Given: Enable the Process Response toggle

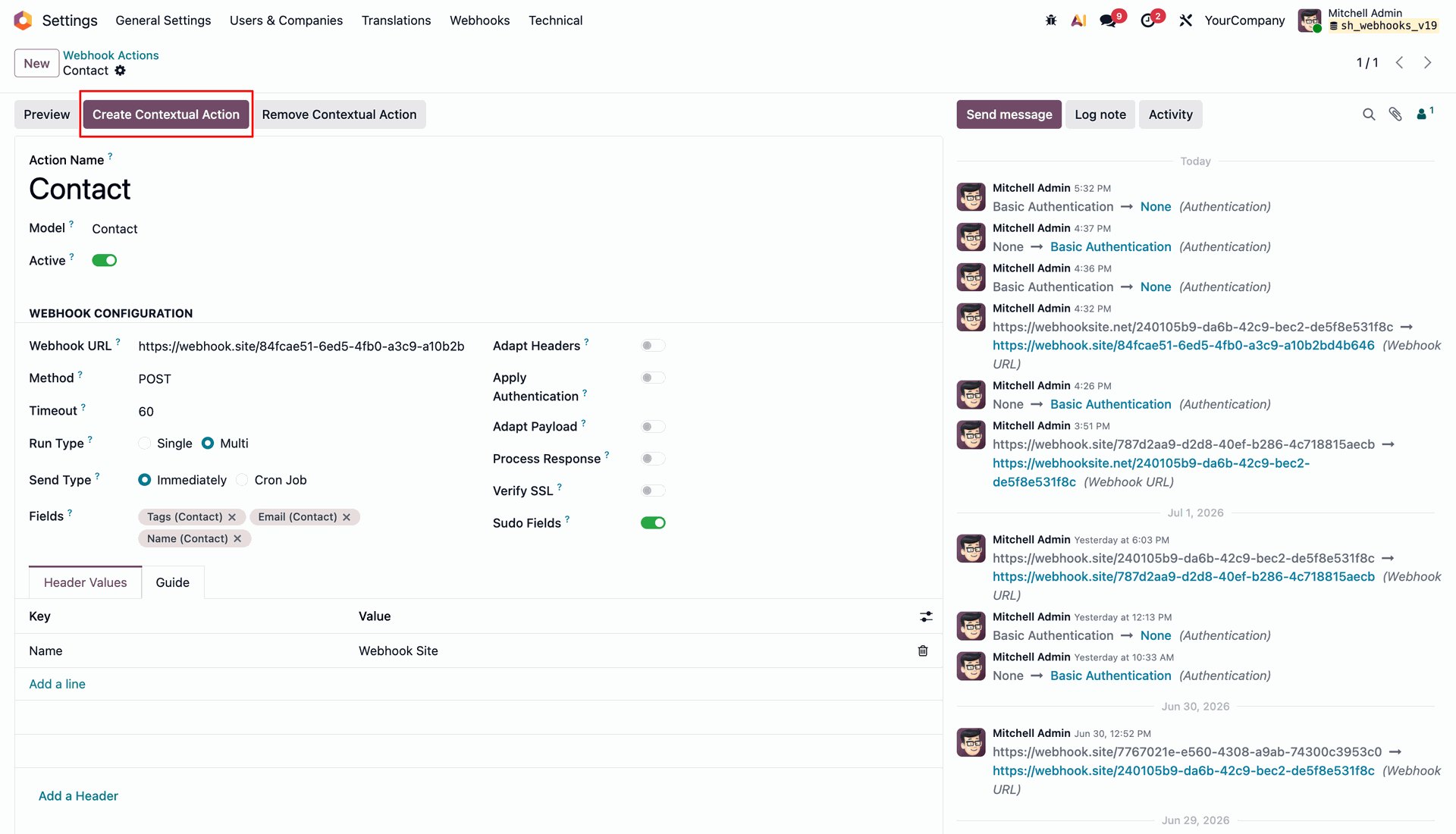Looking at the screenshot, I should click(653, 459).
